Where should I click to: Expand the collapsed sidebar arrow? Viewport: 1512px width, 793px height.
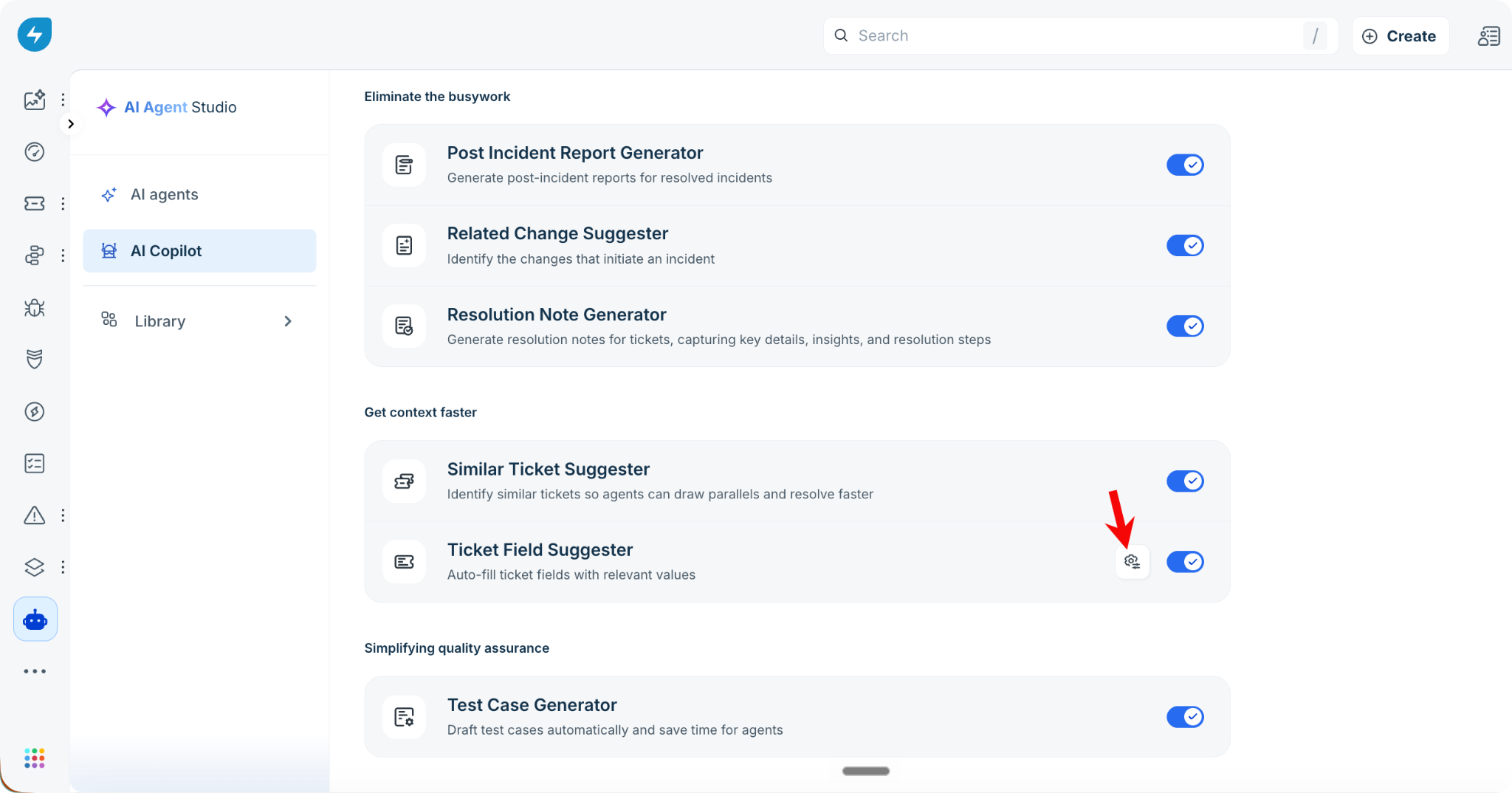pyautogui.click(x=71, y=124)
